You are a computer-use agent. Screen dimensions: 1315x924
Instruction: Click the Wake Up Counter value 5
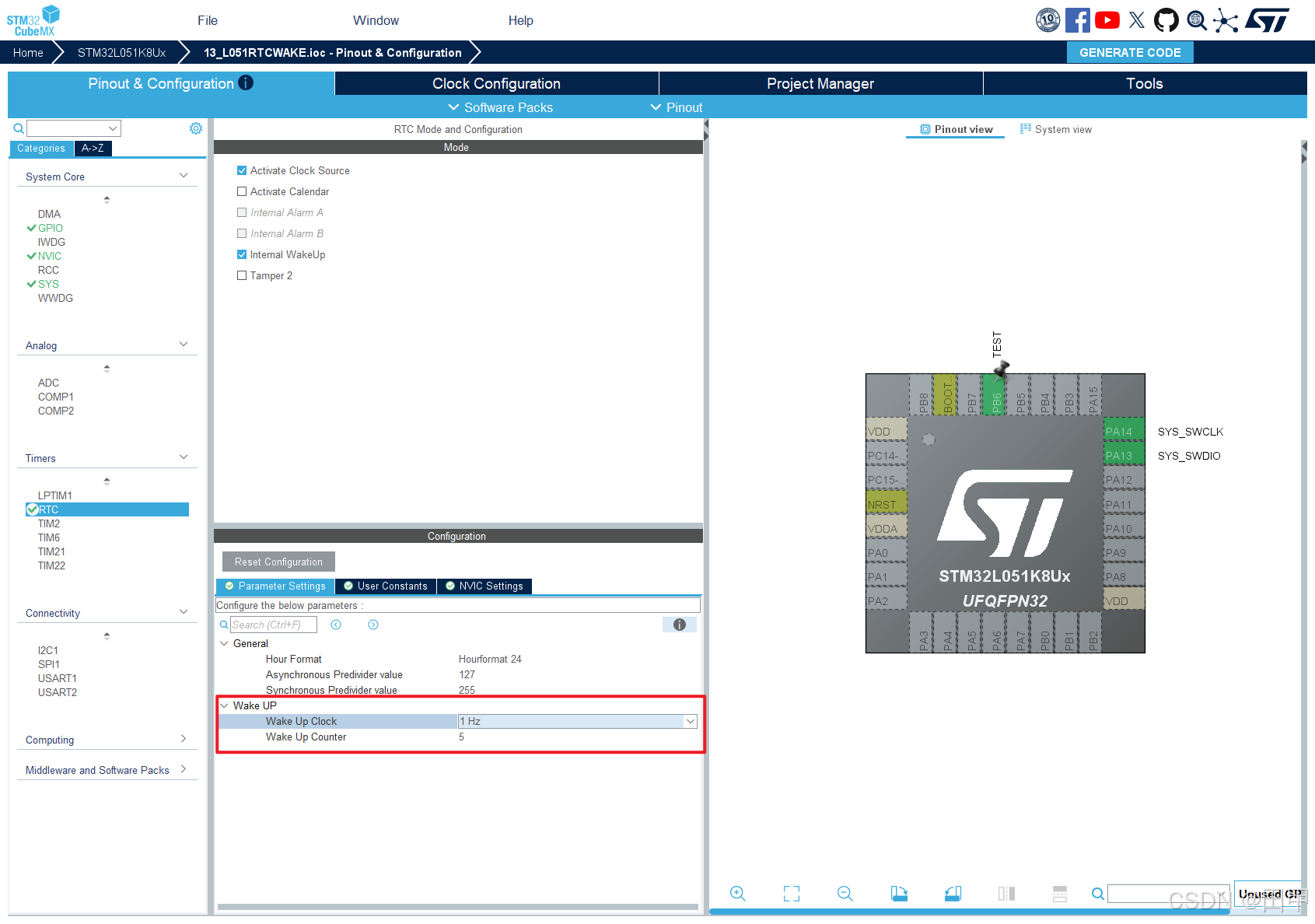(x=461, y=737)
